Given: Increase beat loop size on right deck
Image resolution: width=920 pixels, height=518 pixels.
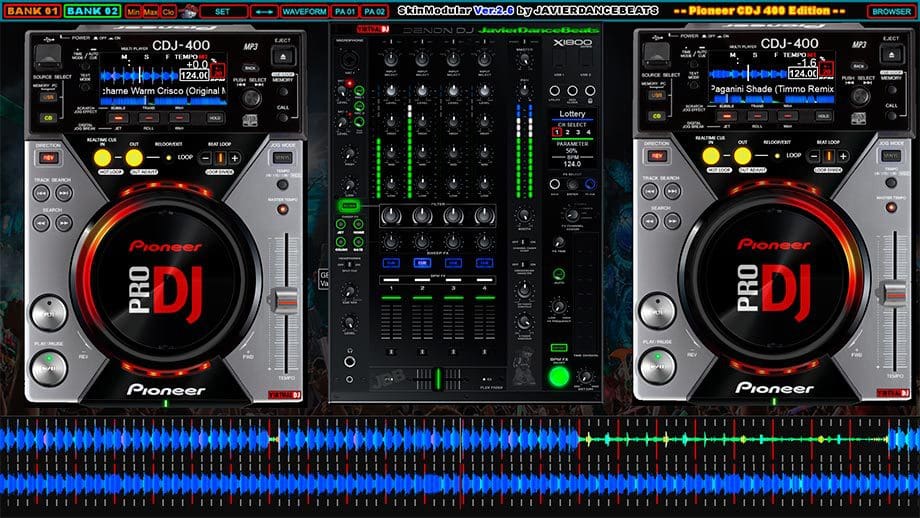Looking at the screenshot, I should click(x=843, y=156).
